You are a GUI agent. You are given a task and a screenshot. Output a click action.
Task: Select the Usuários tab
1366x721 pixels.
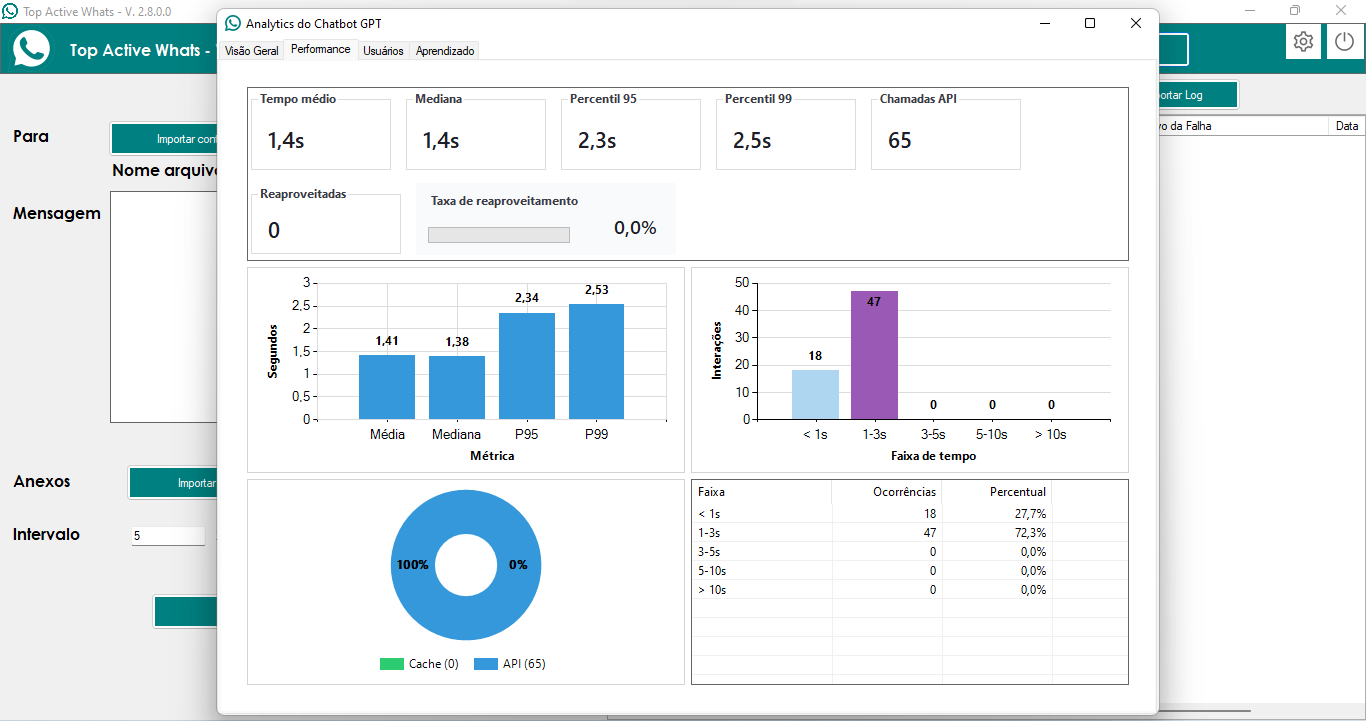[x=383, y=51]
